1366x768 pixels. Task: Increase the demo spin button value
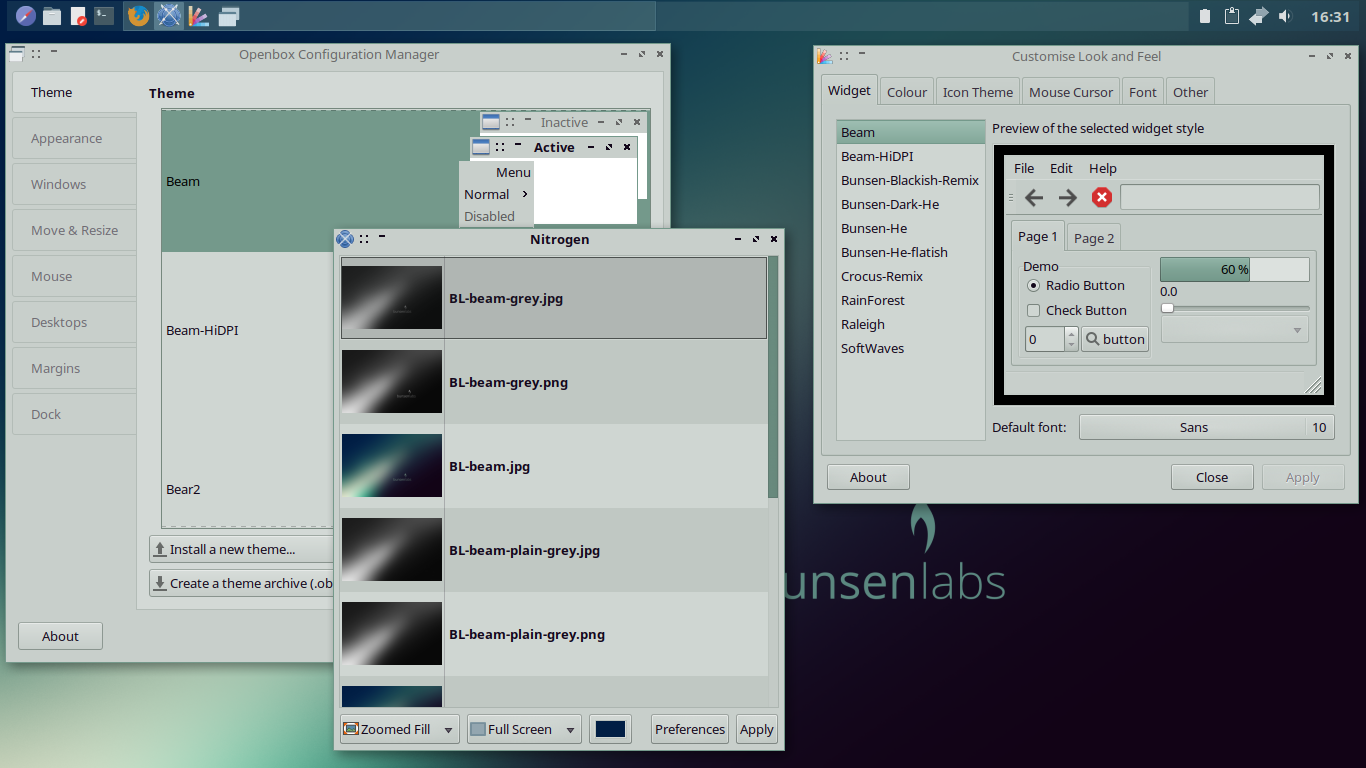click(x=1071, y=333)
